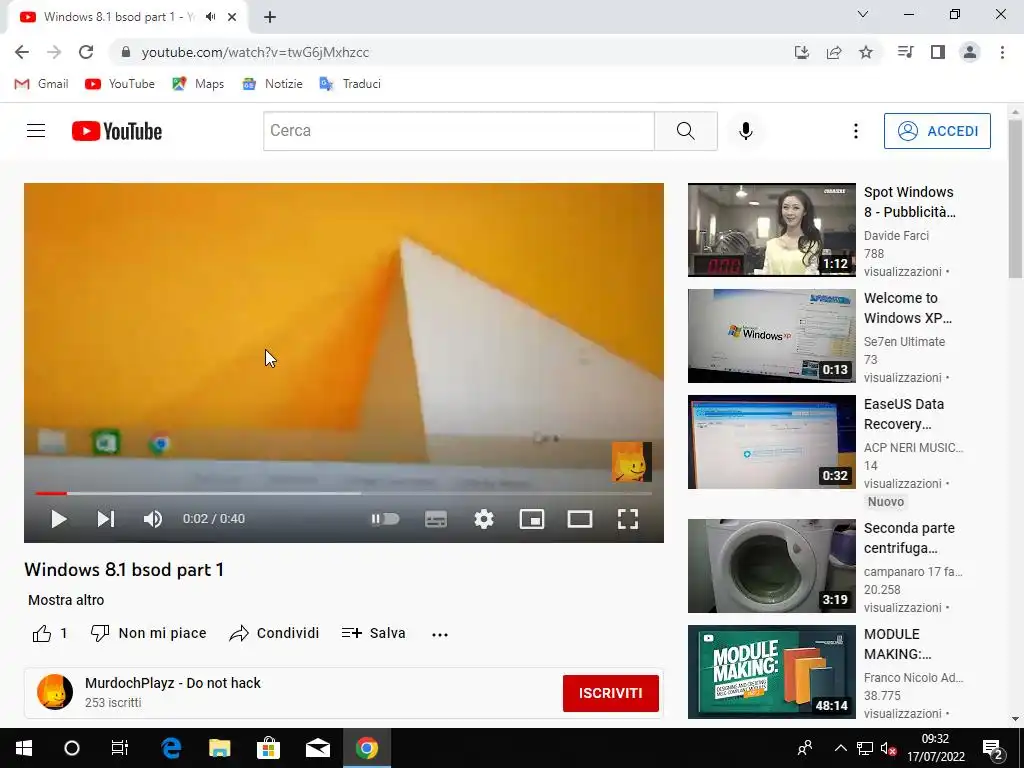Image resolution: width=1024 pixels, height=768 pixels.
Task: Show hidden system tray icons
Action: click(x=840, y=748)
